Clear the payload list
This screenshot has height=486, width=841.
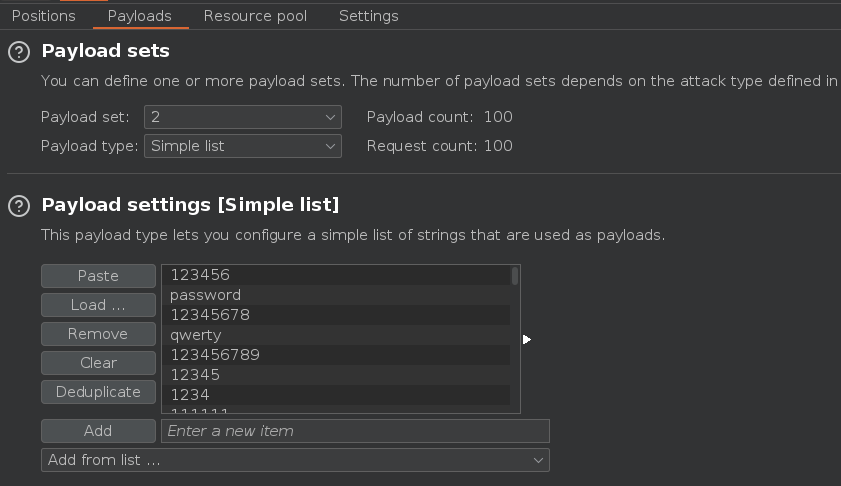point(98,363)
